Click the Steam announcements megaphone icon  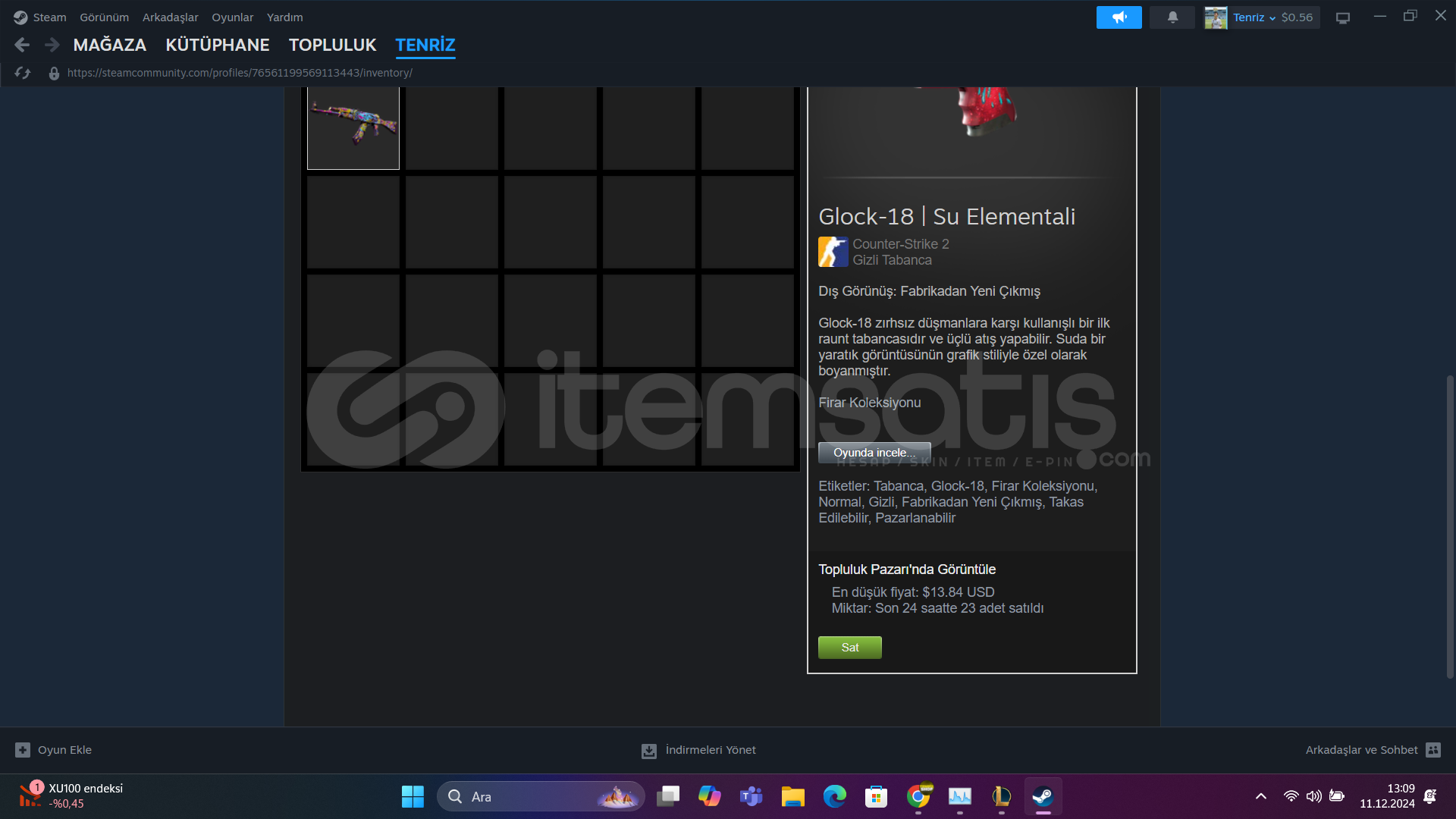1119,17
